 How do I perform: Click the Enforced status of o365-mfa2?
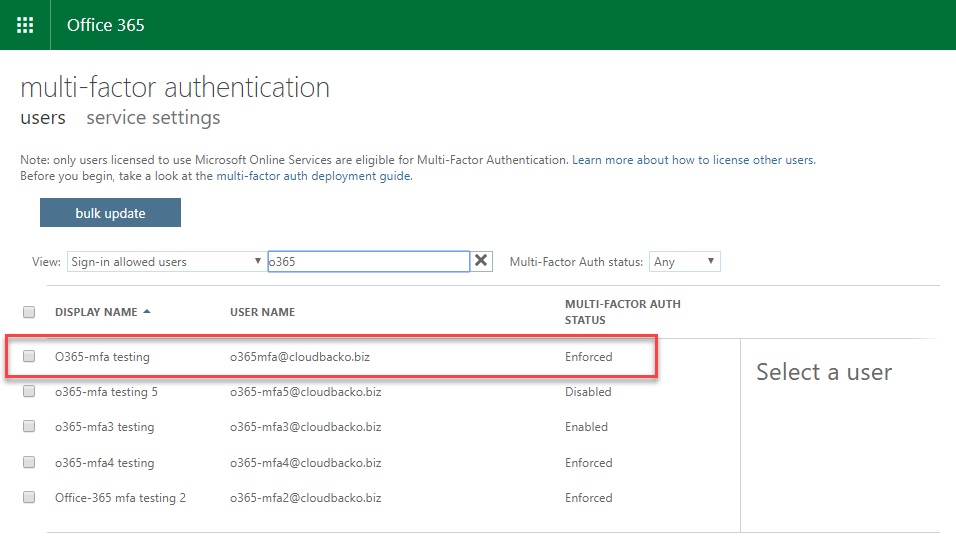pyautogui.click(x=588, y=498)
